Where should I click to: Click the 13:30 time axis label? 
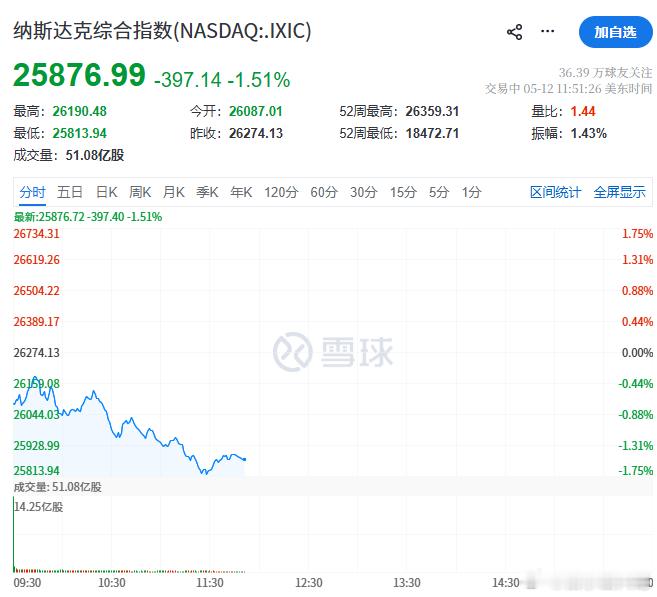(x=407, y=583)
